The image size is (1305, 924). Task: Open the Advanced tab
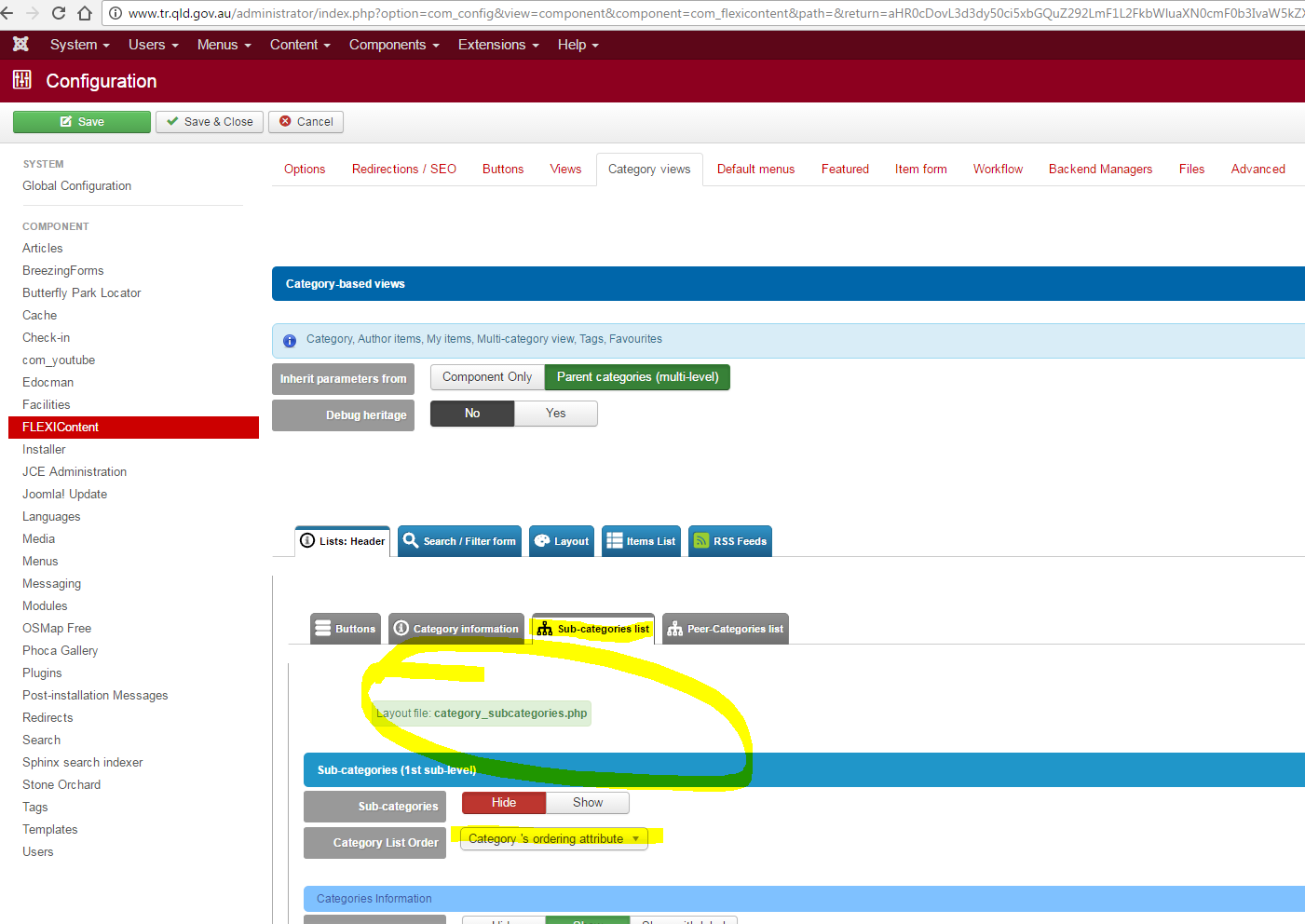[x=1257, y=169]
